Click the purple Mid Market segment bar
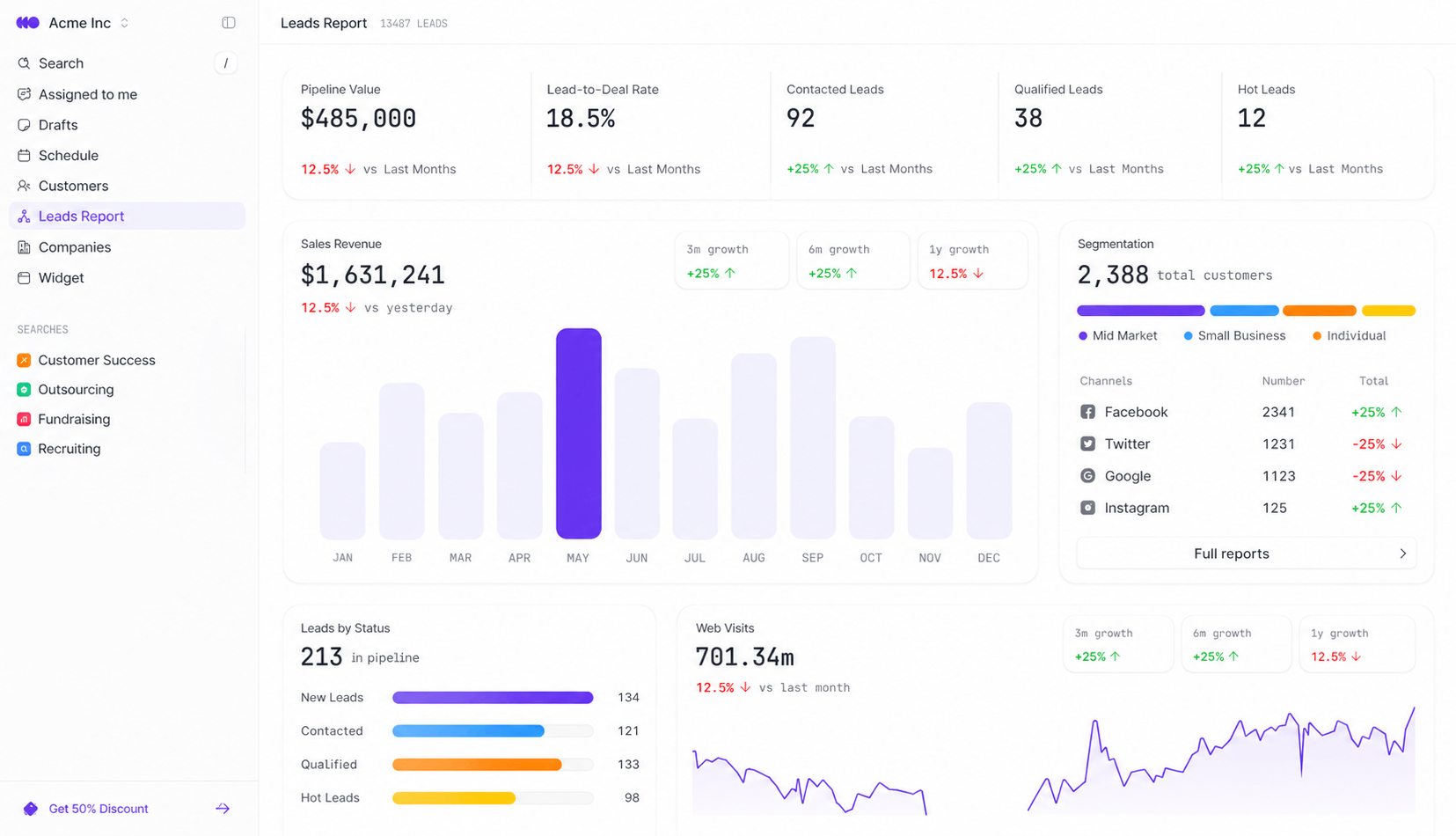1456x836 pixels. [1141, 311]
